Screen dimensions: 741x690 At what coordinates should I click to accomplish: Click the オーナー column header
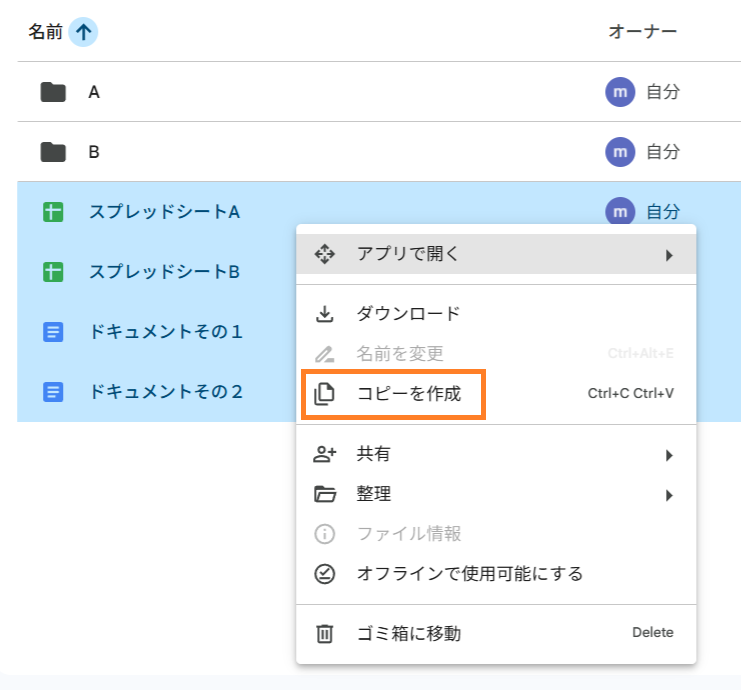pyautogui.click(x=642, y=32)
